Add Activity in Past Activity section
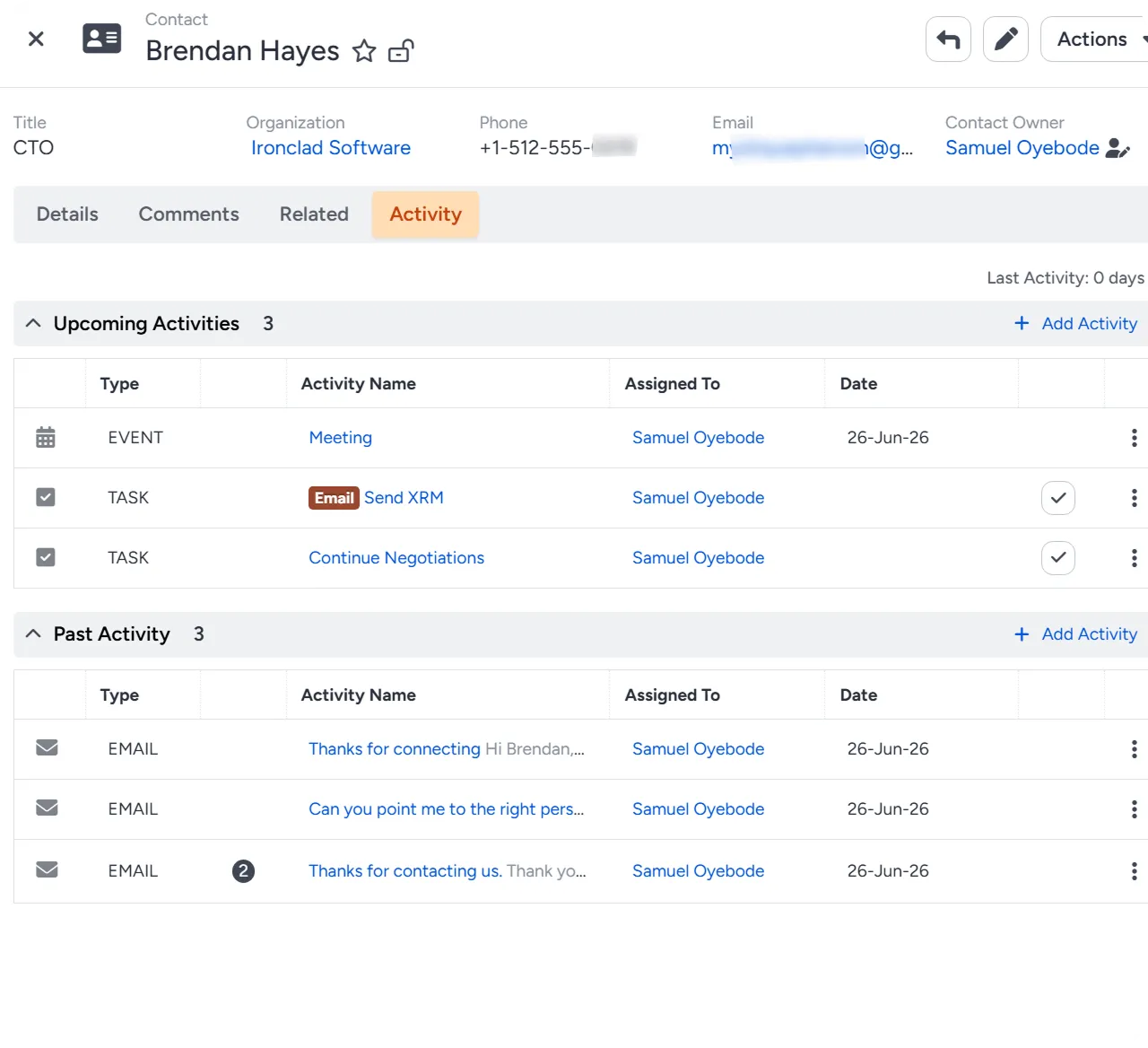This screenshot has width=1148, height=1048. pos(1075,633)
